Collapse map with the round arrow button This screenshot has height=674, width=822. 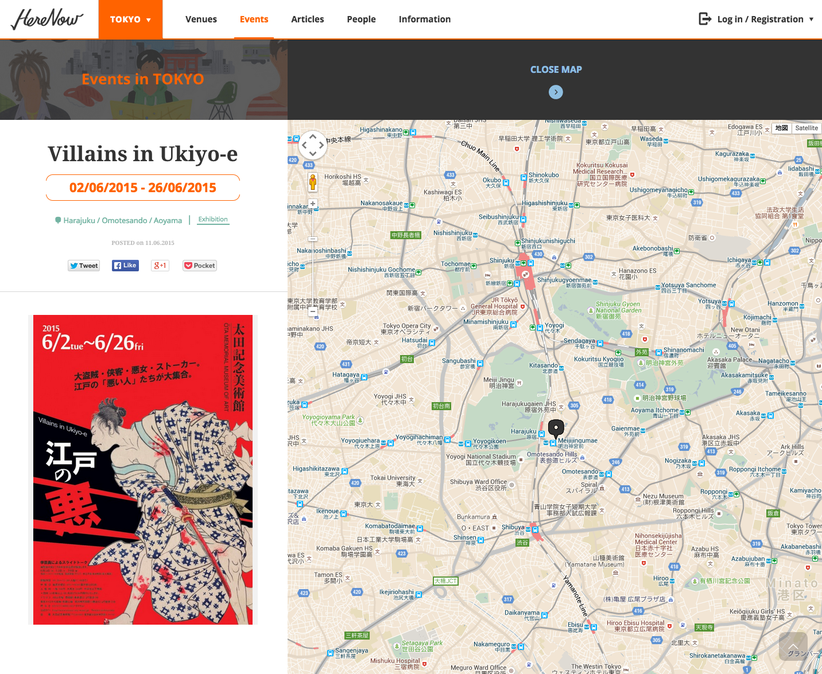(556, 92)
